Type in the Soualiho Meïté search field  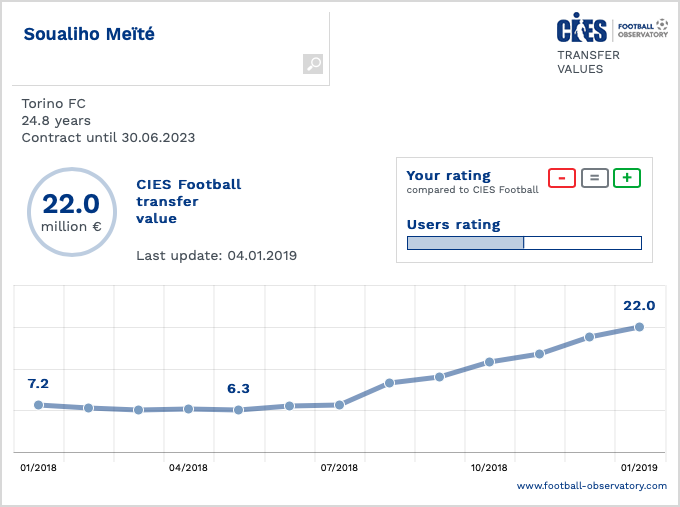[x=160, y=36]
